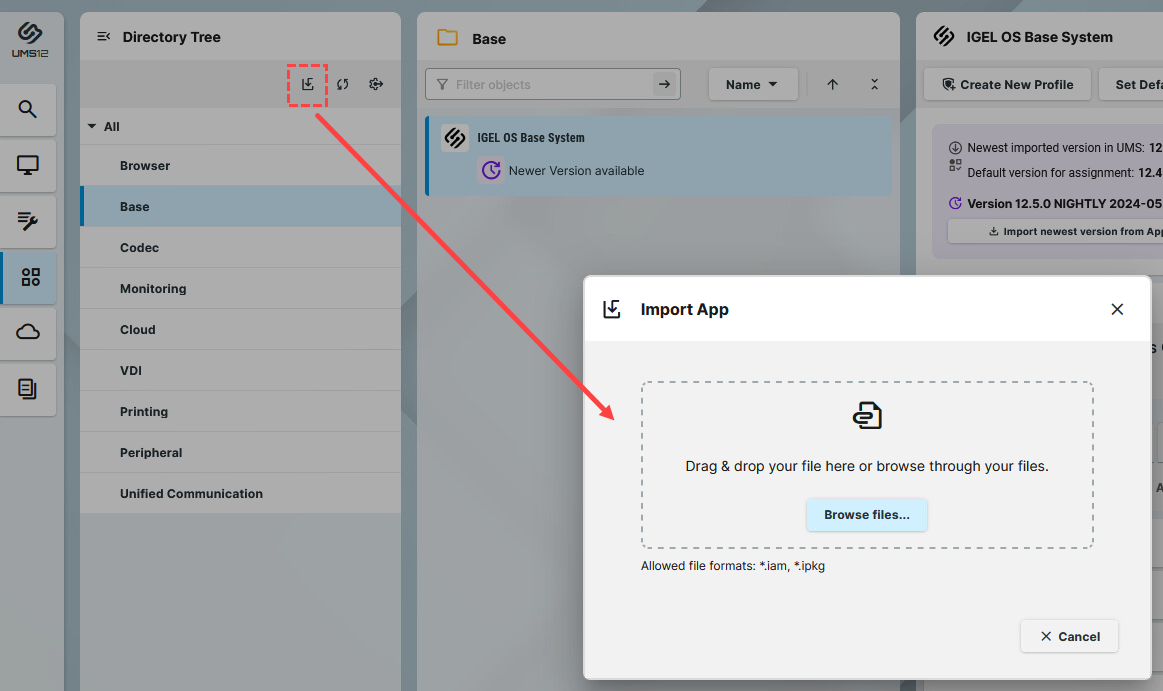
Task: Click the Browse files... button
Action: coord(866,515)
